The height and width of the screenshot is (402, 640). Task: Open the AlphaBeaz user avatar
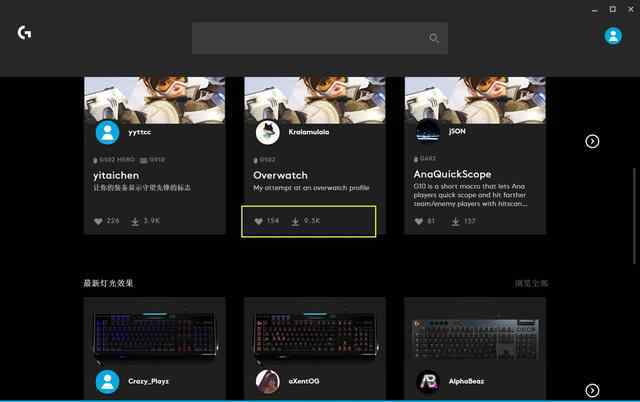click(427, 382)
